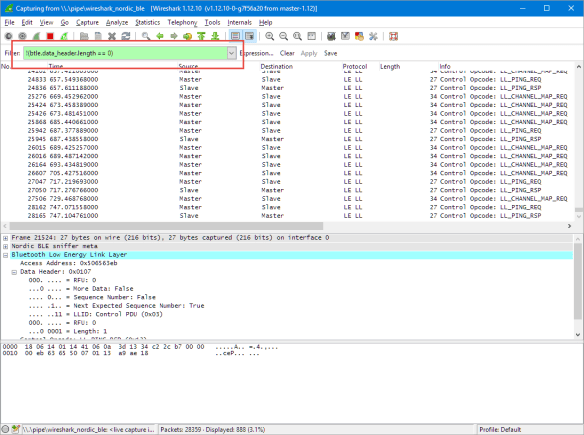
Task: Select the Access Address 0x506563eb line
Action: pyautogui.click(x=69, y=263)
